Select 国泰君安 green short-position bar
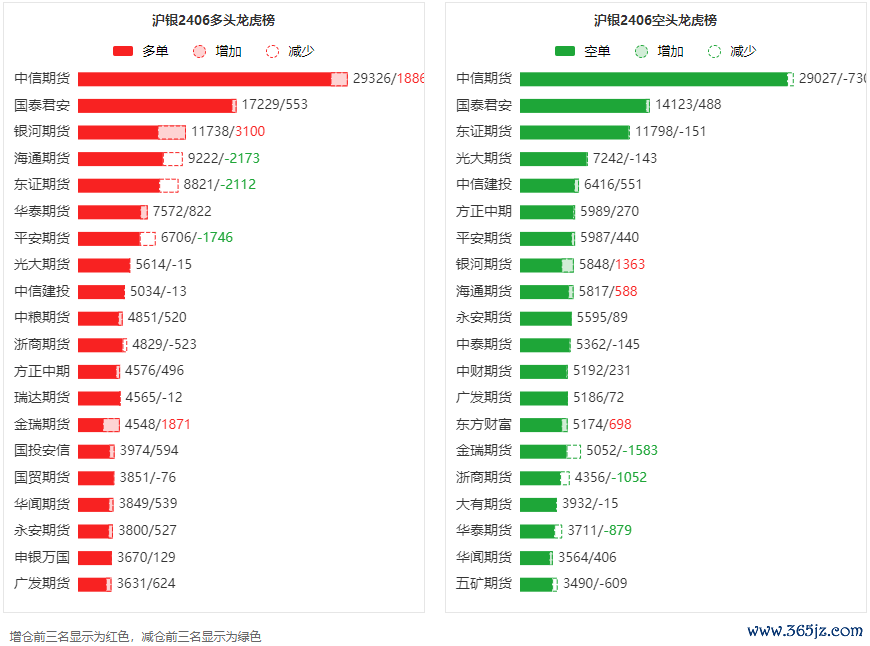The image size is (870, 646). [585, 105]
